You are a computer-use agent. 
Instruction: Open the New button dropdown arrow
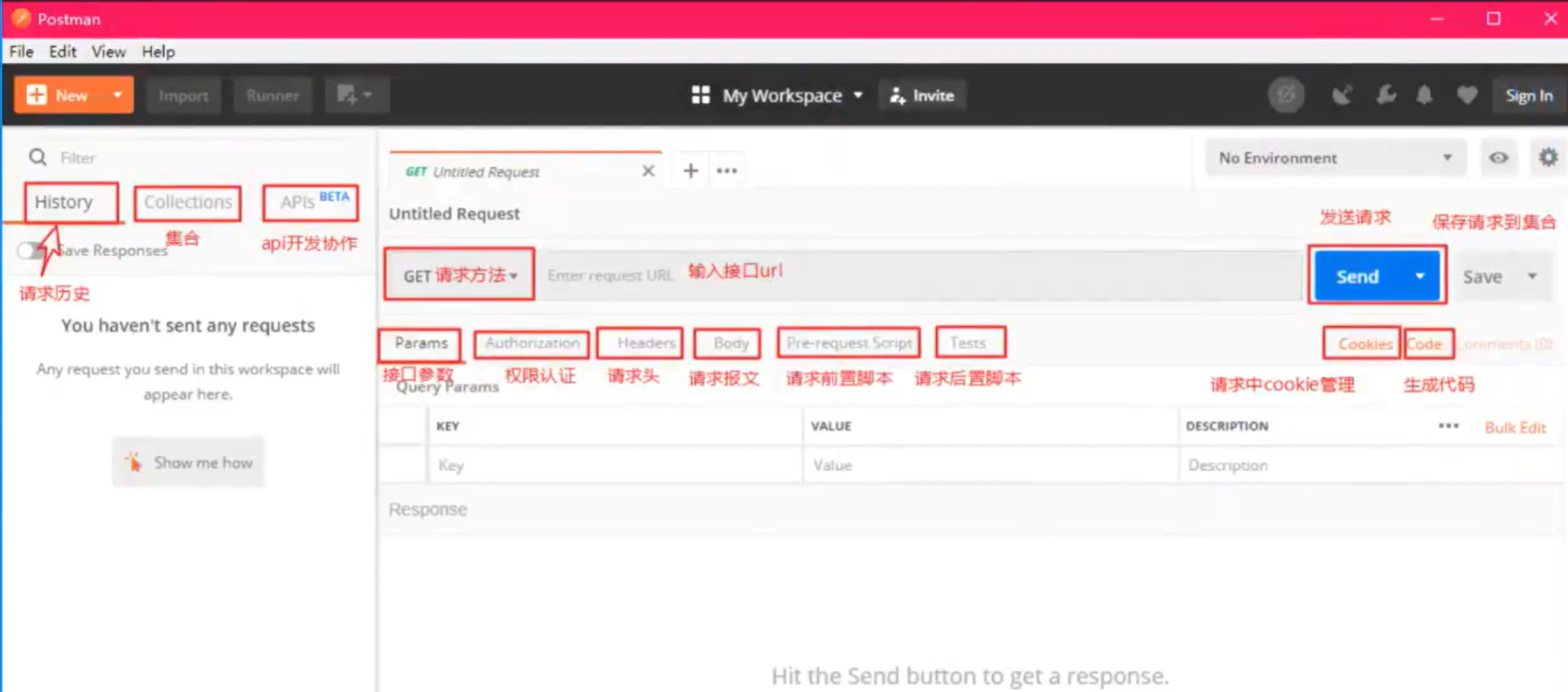pyautogui.click(x=117, y=95)
